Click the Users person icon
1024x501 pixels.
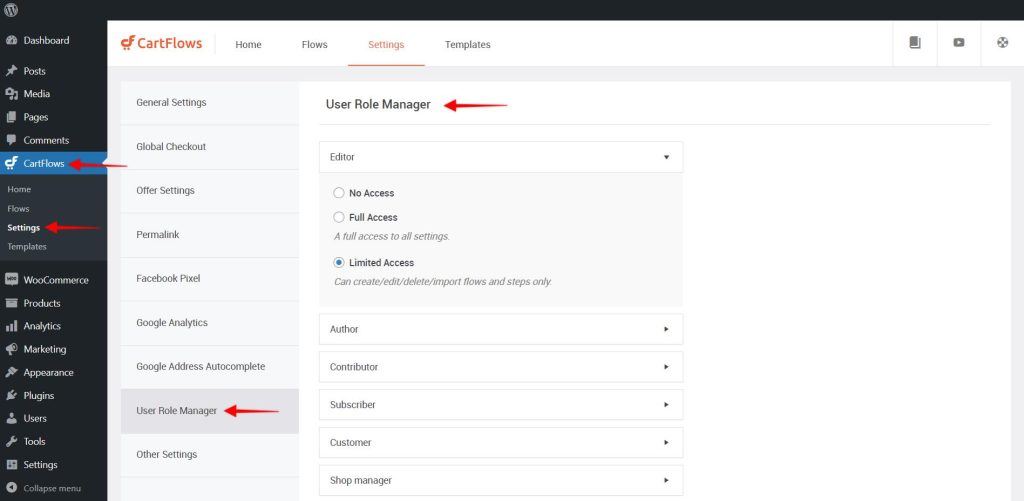[11, 419]
